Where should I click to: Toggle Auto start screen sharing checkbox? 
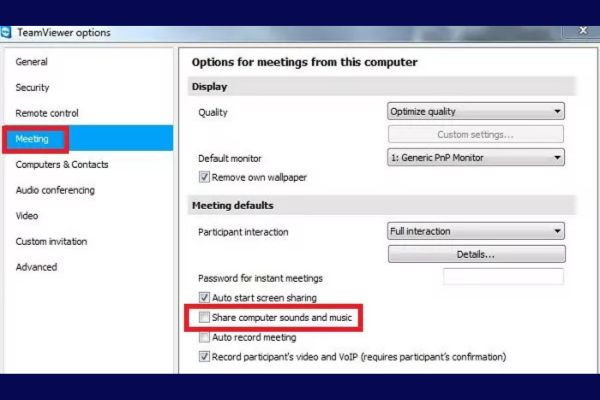[x=204, y=297]
